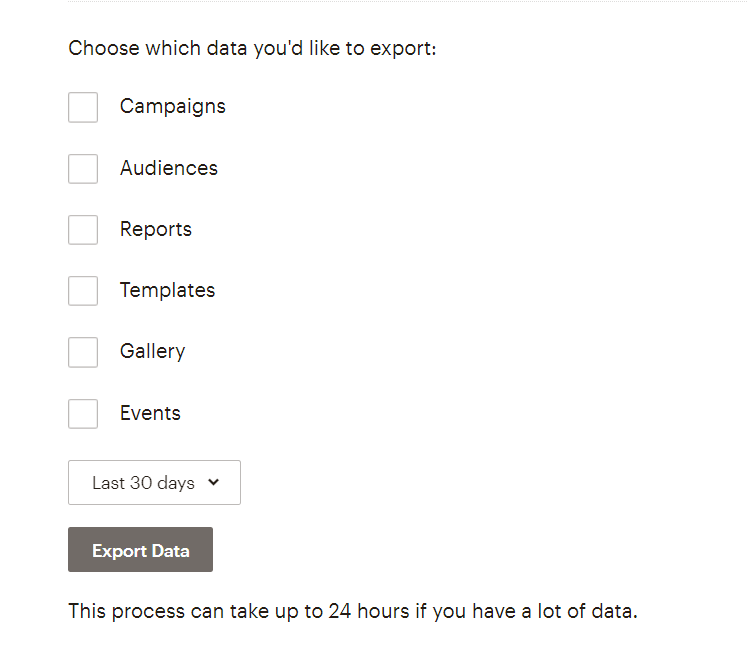
Task: Click the word 'export:' in the heading
Action: (404, 49)
